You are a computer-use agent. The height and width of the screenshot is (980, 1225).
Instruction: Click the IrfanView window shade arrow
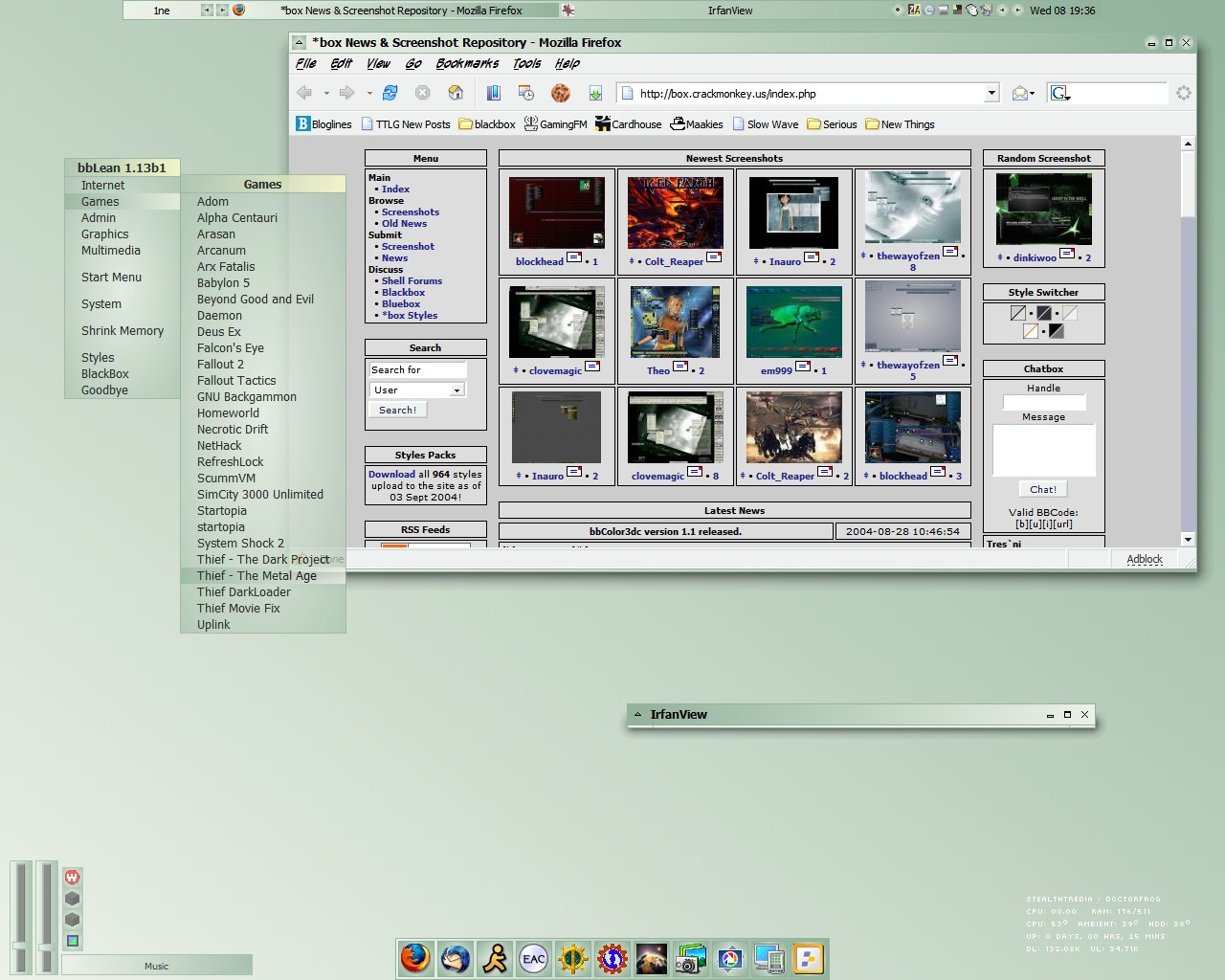637,715
